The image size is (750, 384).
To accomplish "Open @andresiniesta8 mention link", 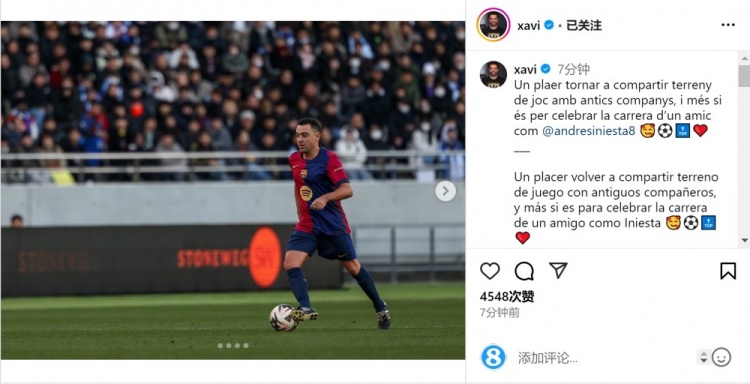I will click(x=589, y=131).
